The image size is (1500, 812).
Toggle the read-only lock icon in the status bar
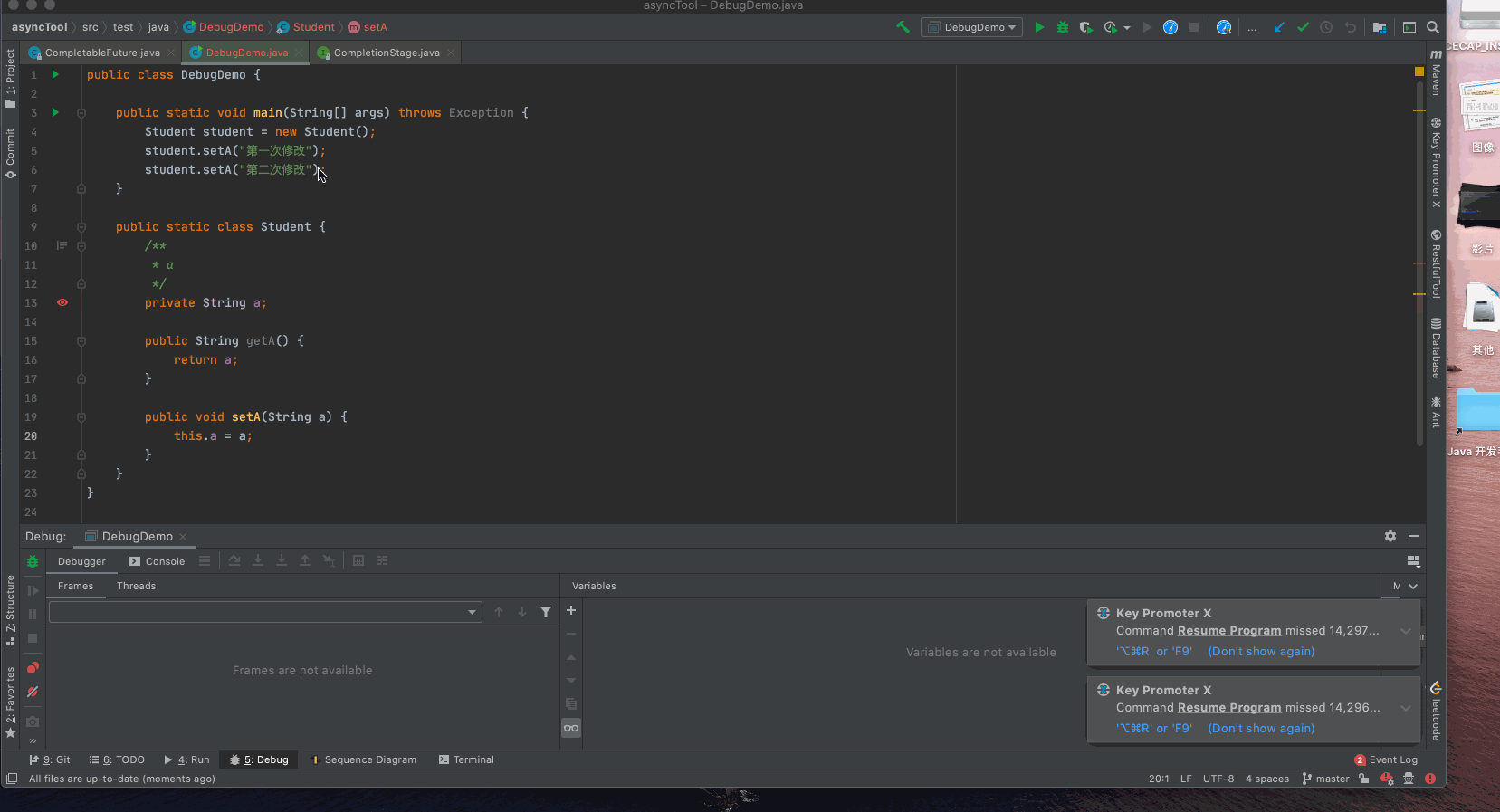[x=1363, y=779]
